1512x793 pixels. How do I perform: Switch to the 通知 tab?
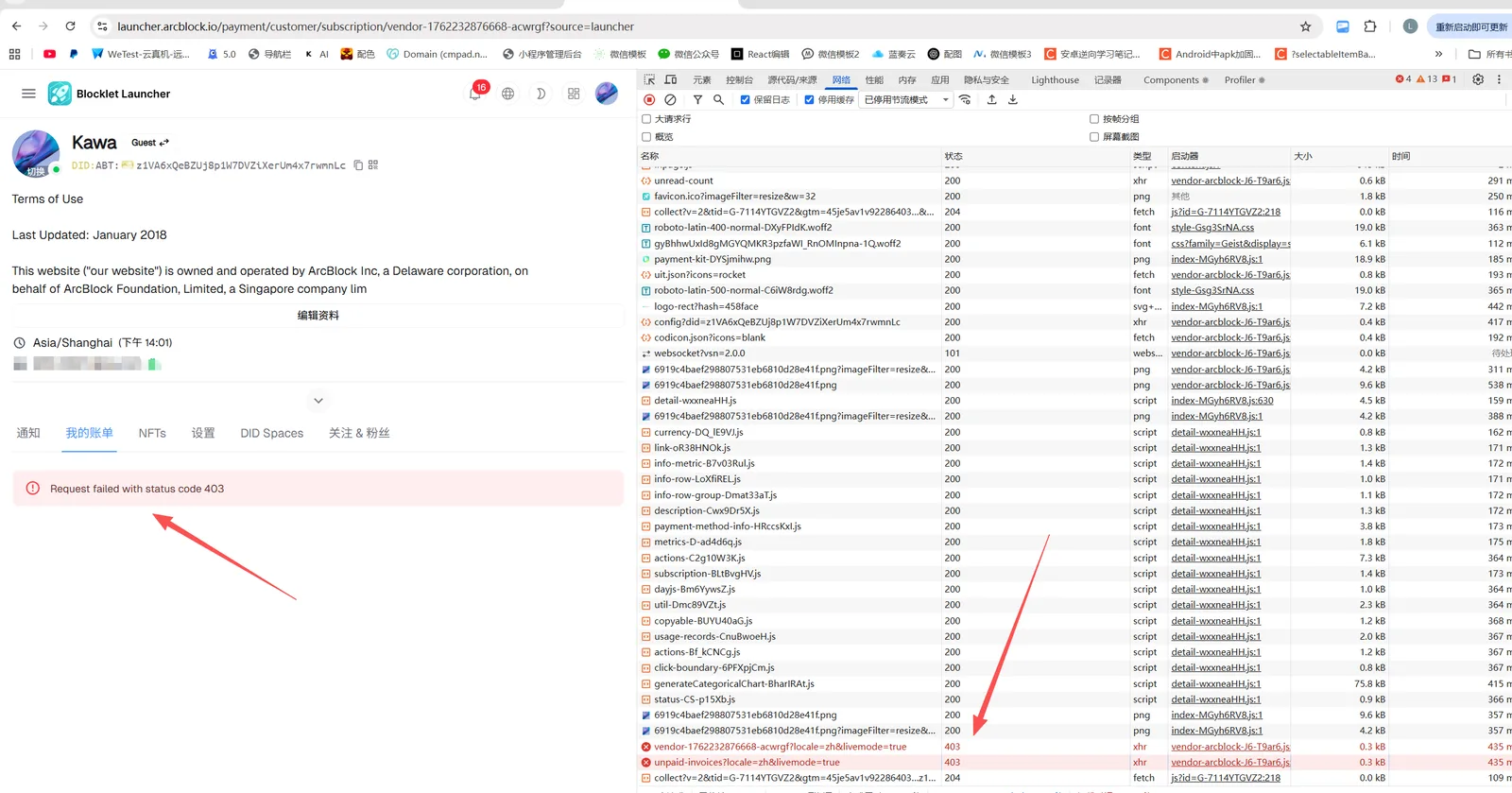(x=28, y=433)
